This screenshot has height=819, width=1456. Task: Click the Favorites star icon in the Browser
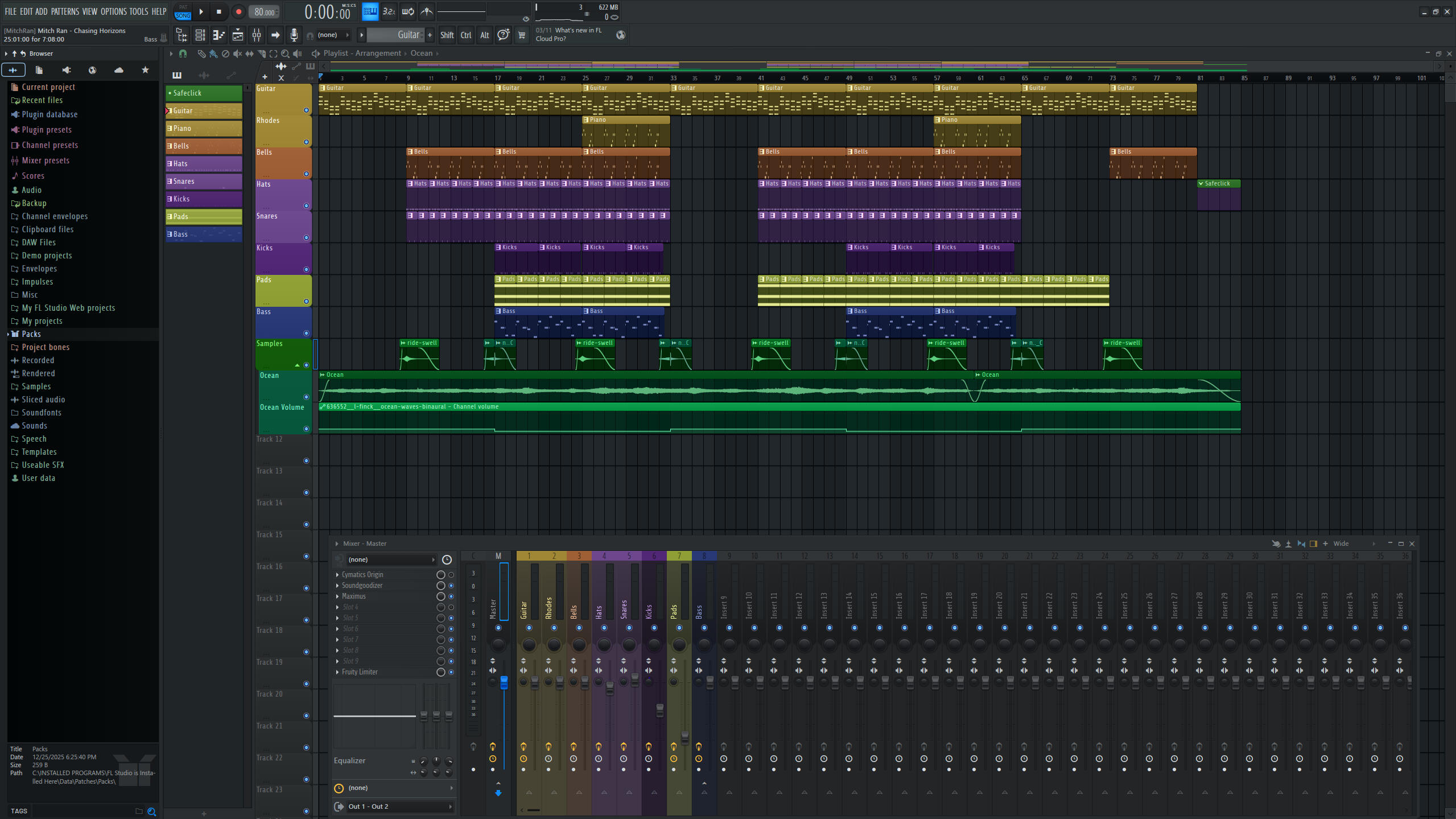[x=145, y=69]
